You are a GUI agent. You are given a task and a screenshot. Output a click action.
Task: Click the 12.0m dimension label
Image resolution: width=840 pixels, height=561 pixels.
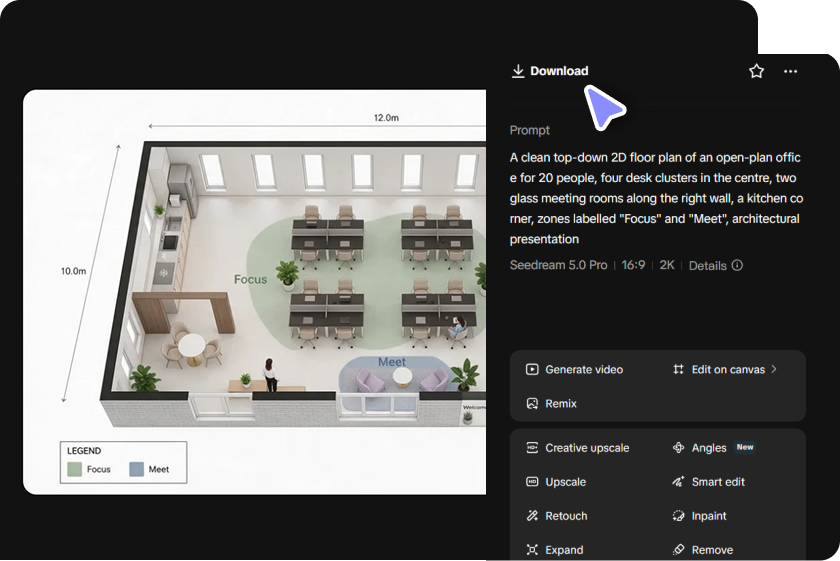click(x=386, y=117)
